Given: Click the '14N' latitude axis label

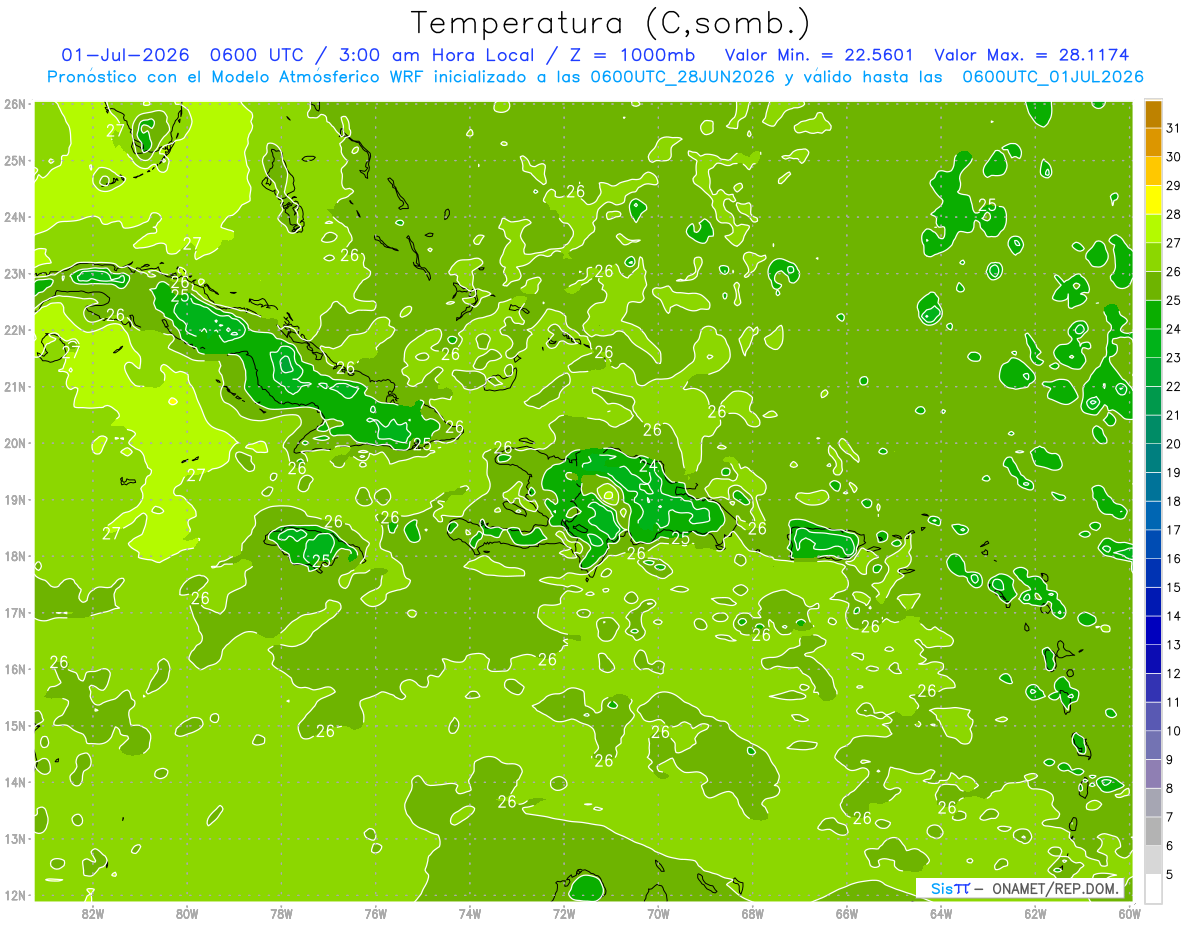Looking at the screenshot, I should coord(14,782).
